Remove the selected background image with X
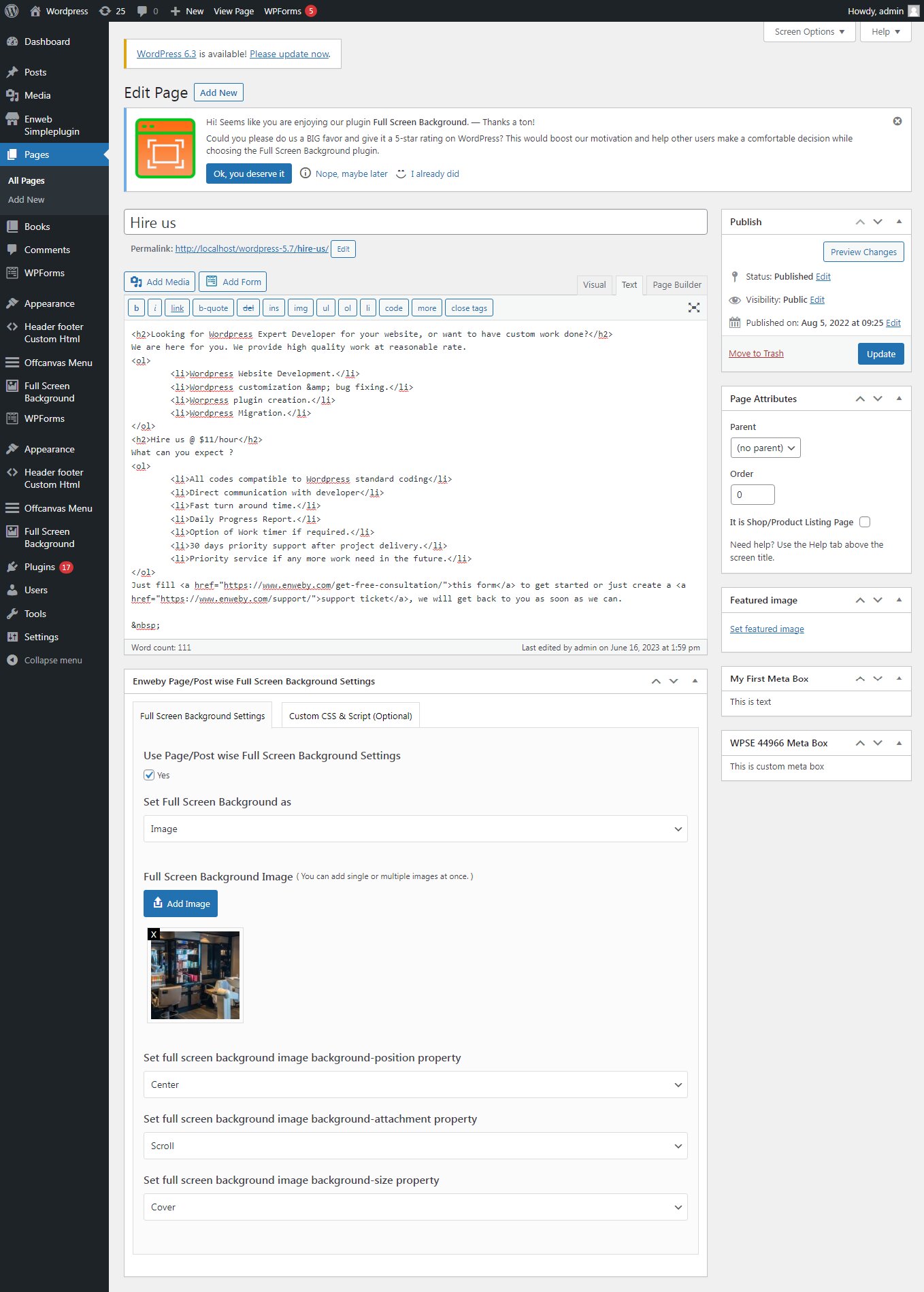The height and width of the screenshot is (1292, 924). coord(154,934)
